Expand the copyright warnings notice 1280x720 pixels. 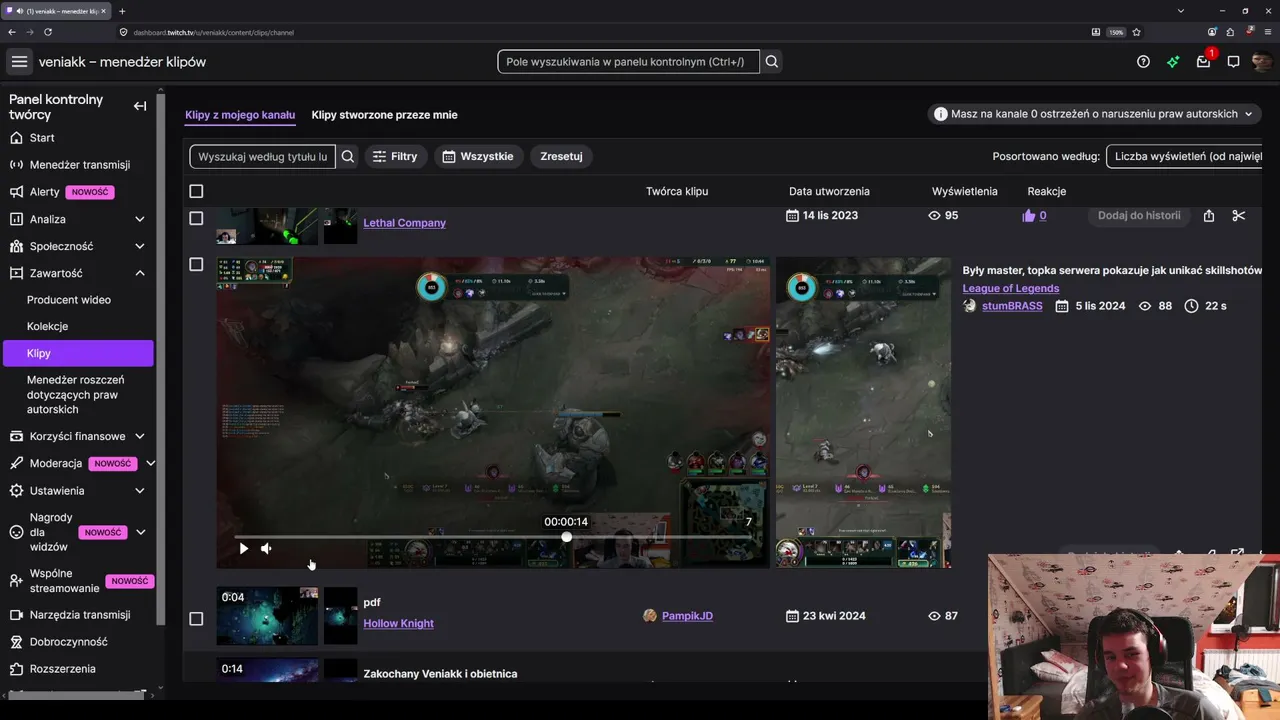point(1094,114)
